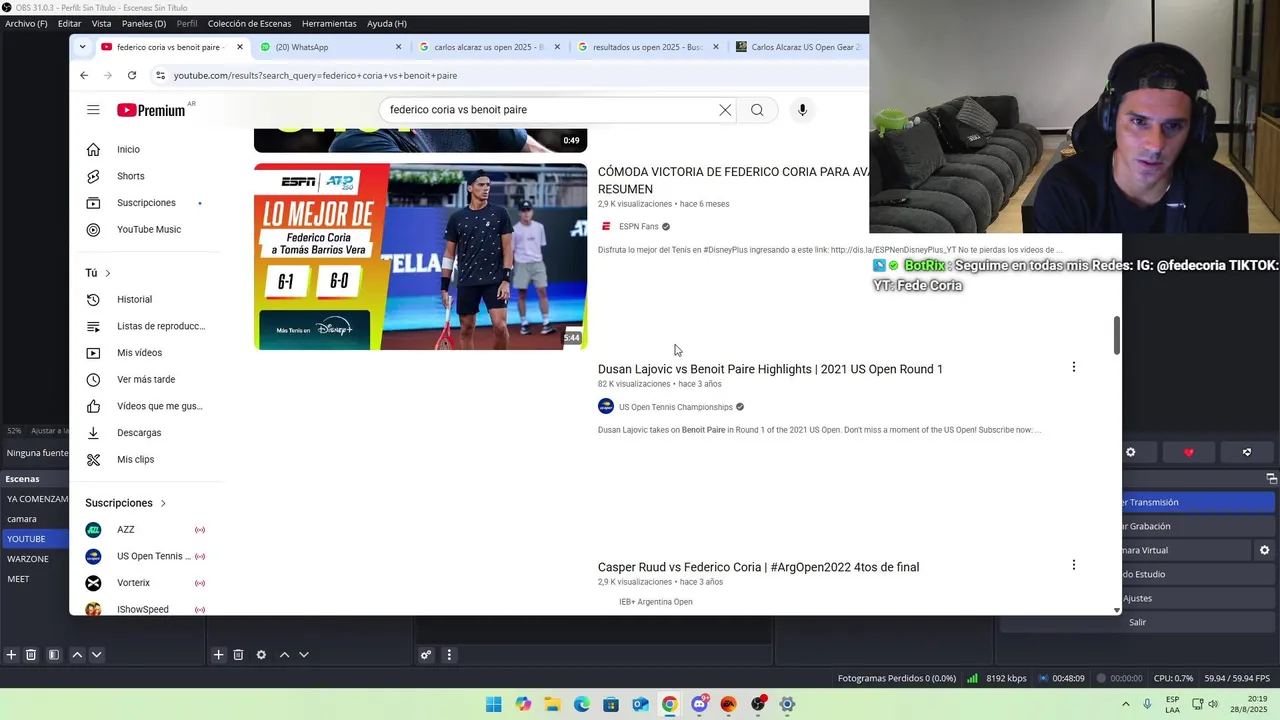
Task: Open source properties gear in OBS
Action: coord(261,655)
